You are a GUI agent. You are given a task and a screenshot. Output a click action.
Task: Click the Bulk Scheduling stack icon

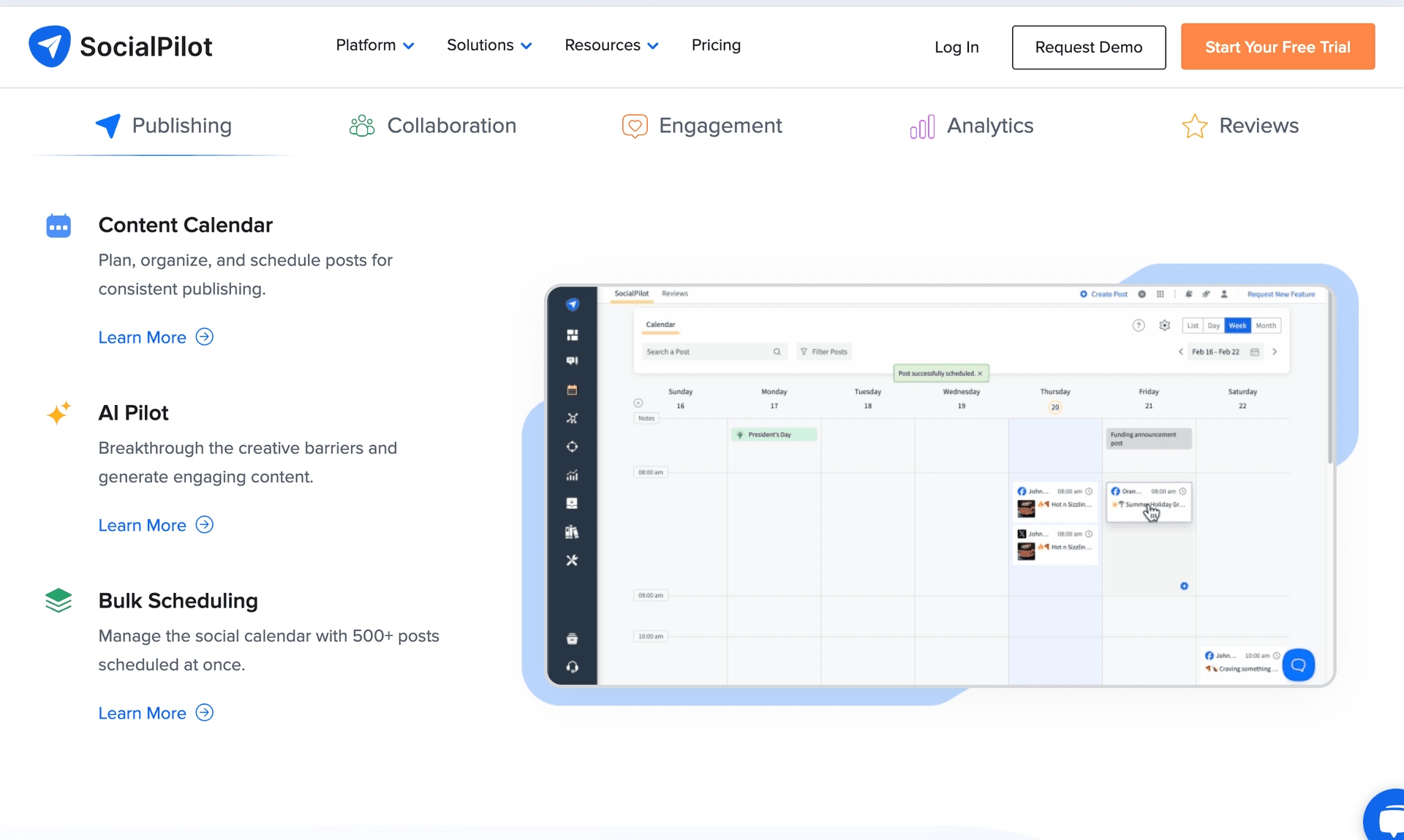pos(58,601)
